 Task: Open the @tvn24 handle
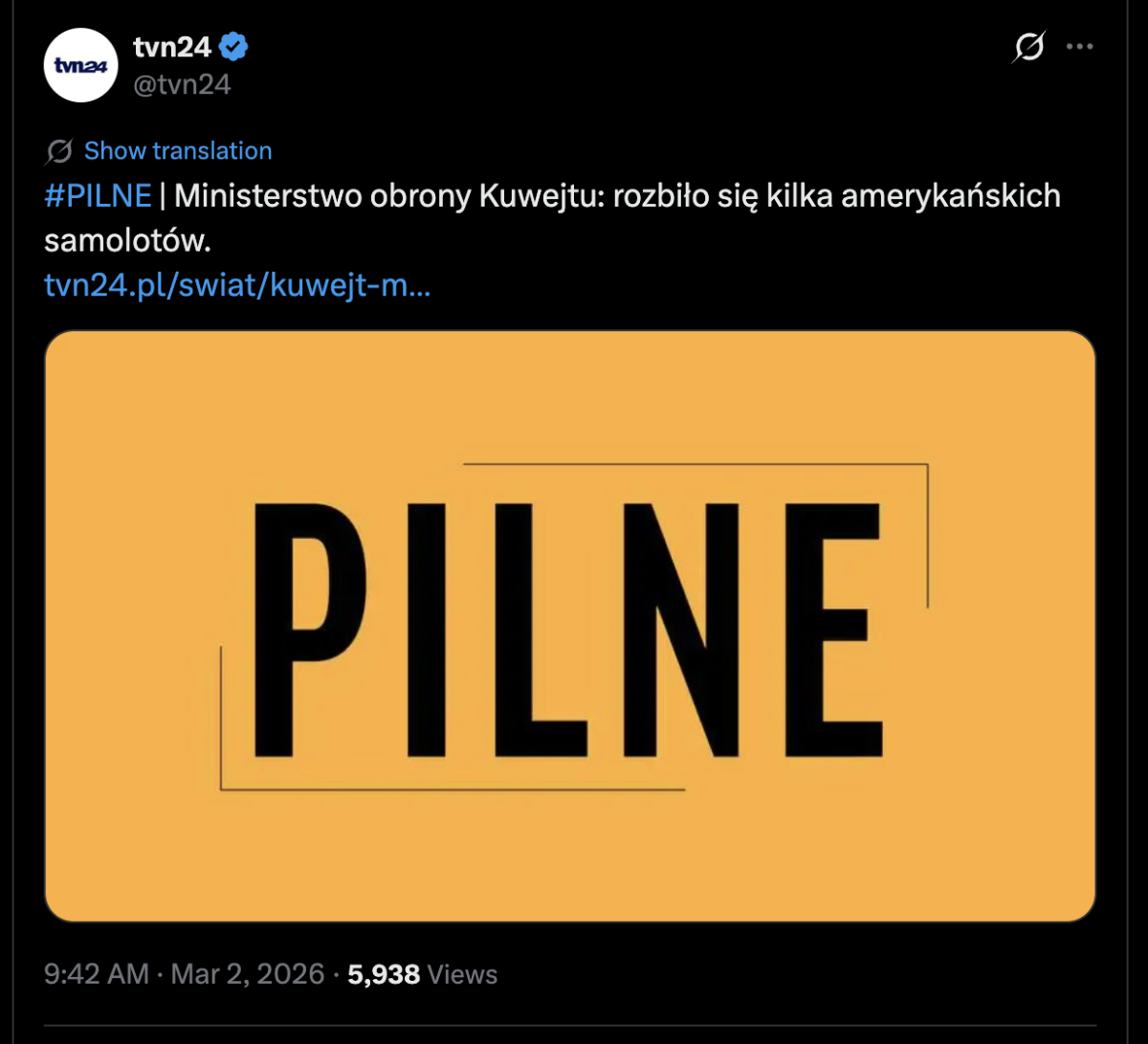182,84
